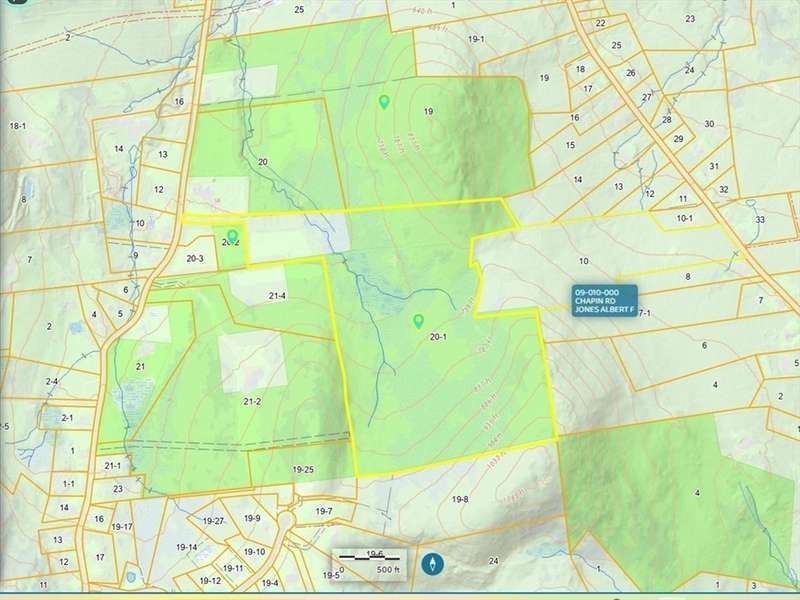This screenshot has width=800, height=600.
Task: Click the parcel 18-1 label
Action: [17, 126]
